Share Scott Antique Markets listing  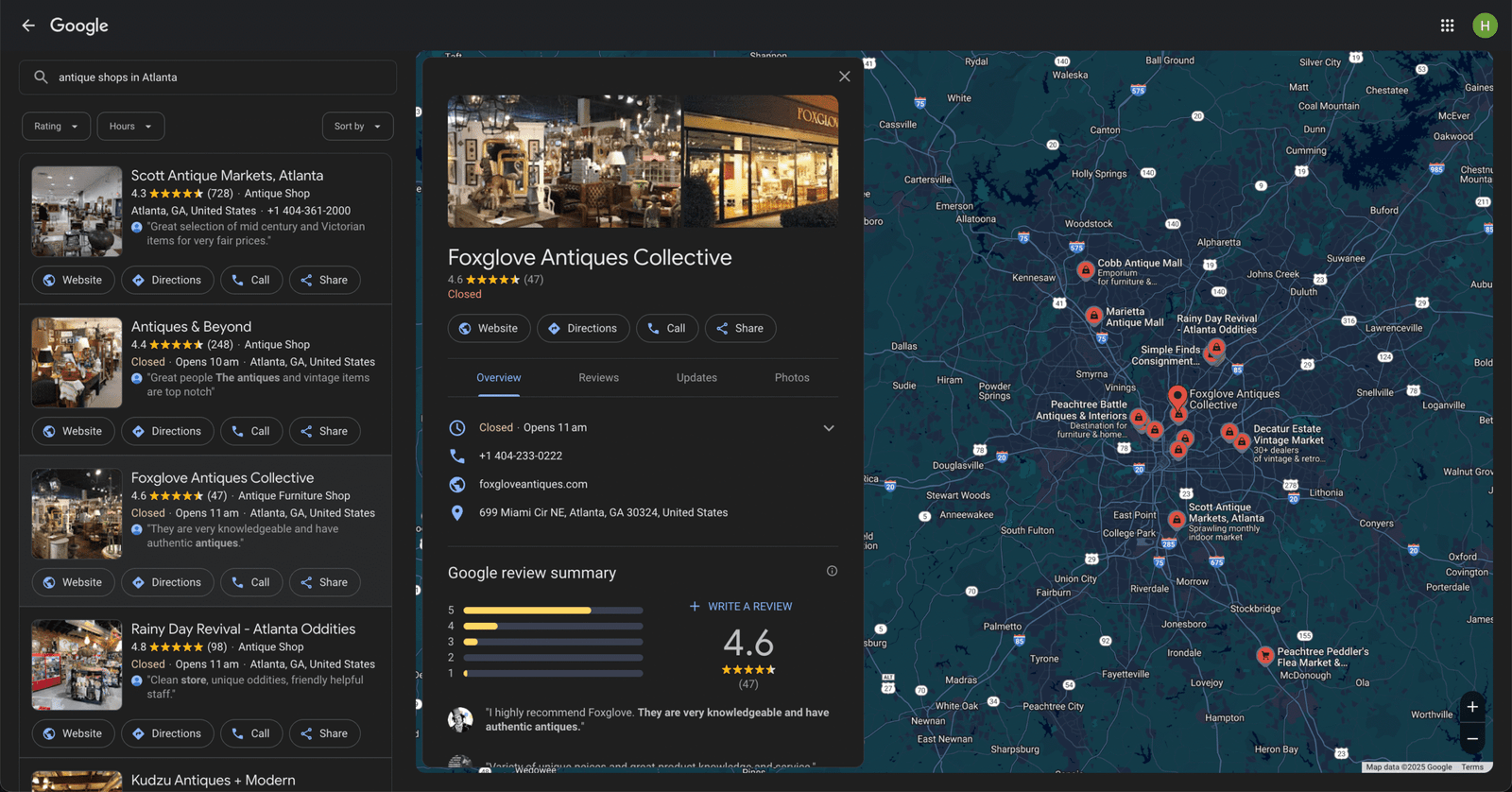pos(324,280)
